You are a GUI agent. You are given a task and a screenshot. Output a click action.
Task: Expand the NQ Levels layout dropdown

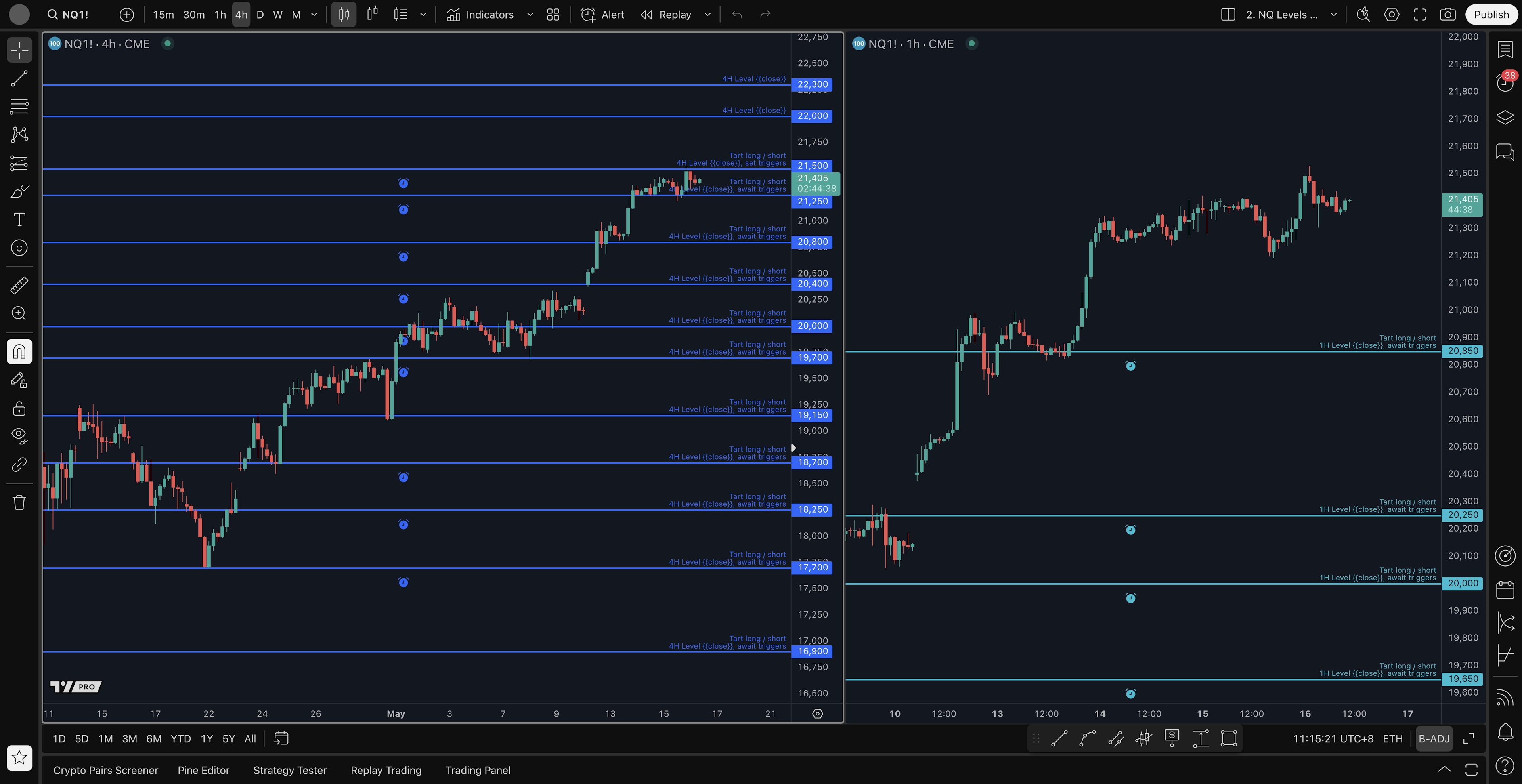[x=1333, y=15]
